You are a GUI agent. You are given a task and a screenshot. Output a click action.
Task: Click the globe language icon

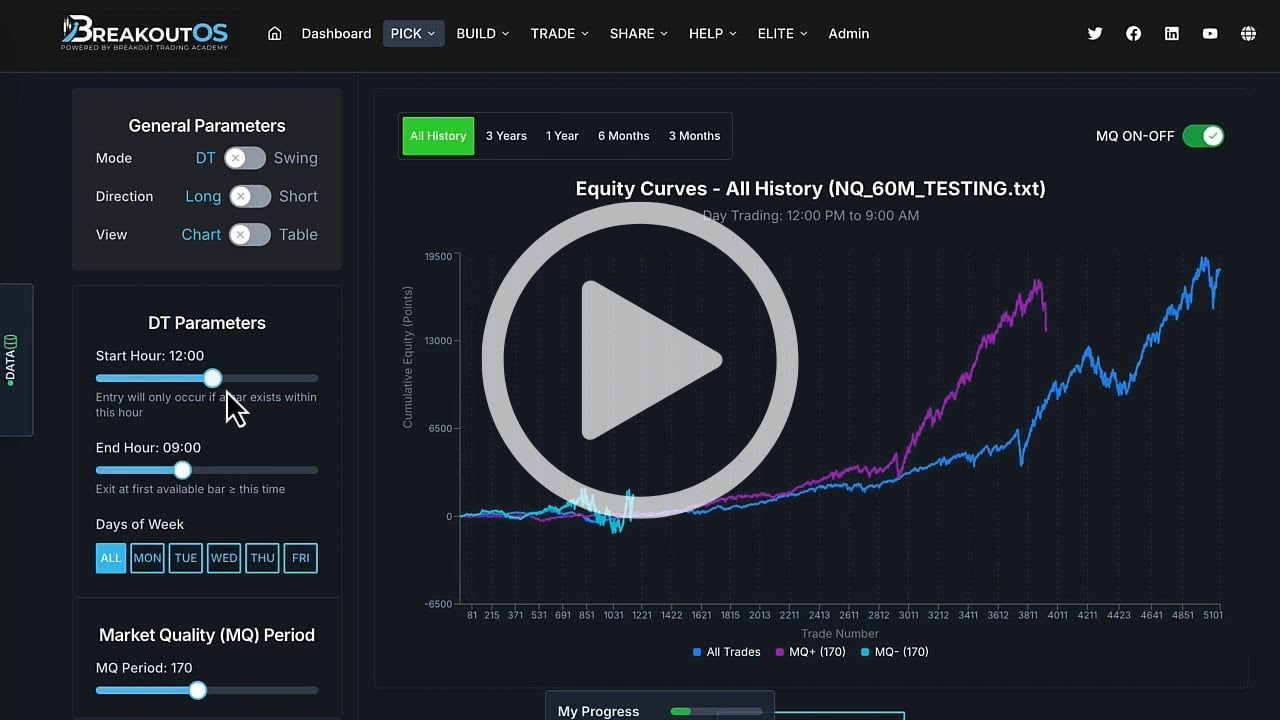pos(1248,34)
